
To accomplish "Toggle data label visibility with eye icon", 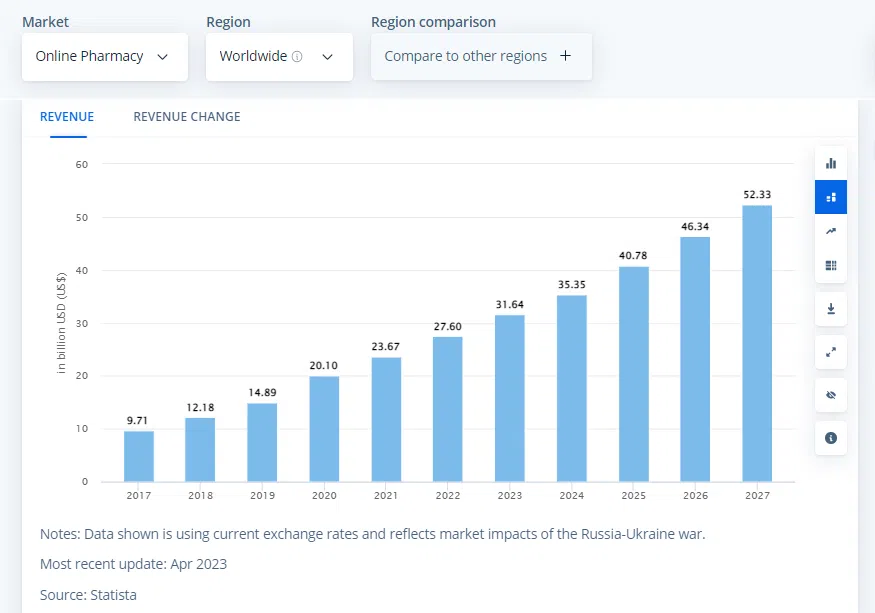I will (830, 395).
